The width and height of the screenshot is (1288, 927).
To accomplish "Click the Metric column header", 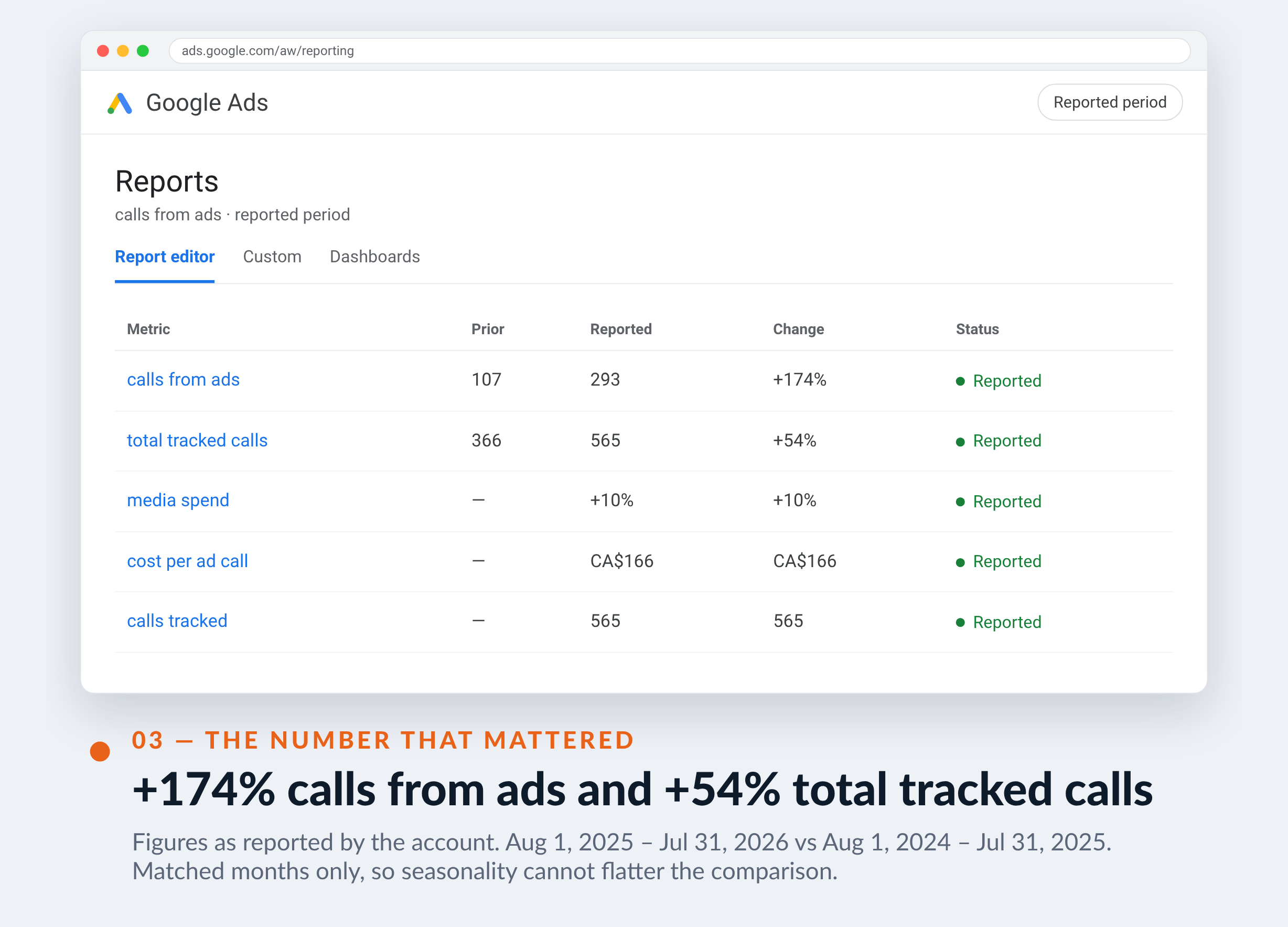I will coord(149,329).
